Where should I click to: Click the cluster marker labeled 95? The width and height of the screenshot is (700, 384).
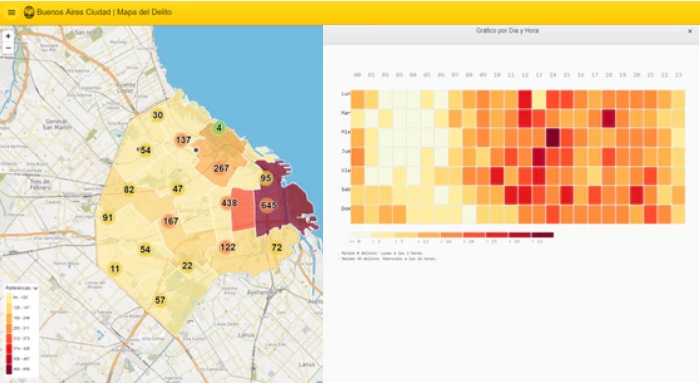point(266,178)
